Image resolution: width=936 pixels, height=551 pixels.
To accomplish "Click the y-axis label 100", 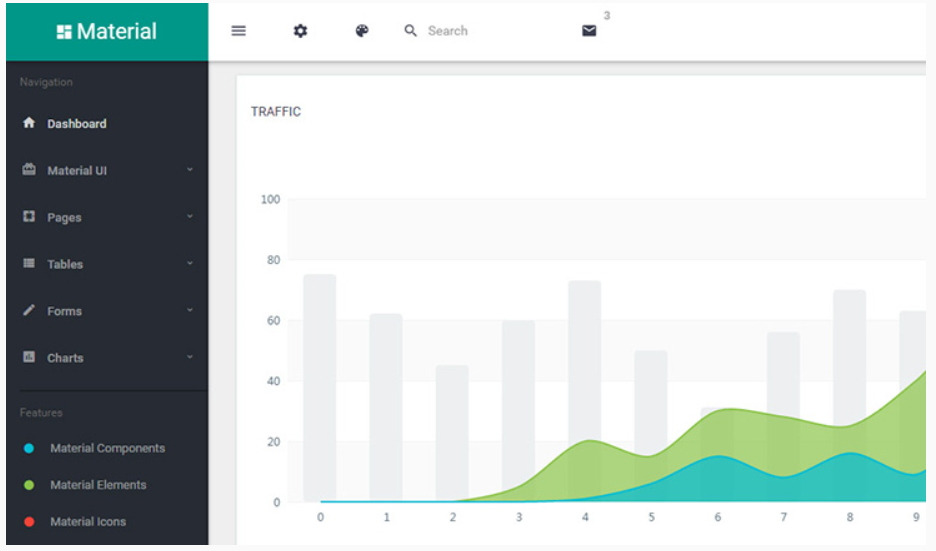I will click(270, 199).
